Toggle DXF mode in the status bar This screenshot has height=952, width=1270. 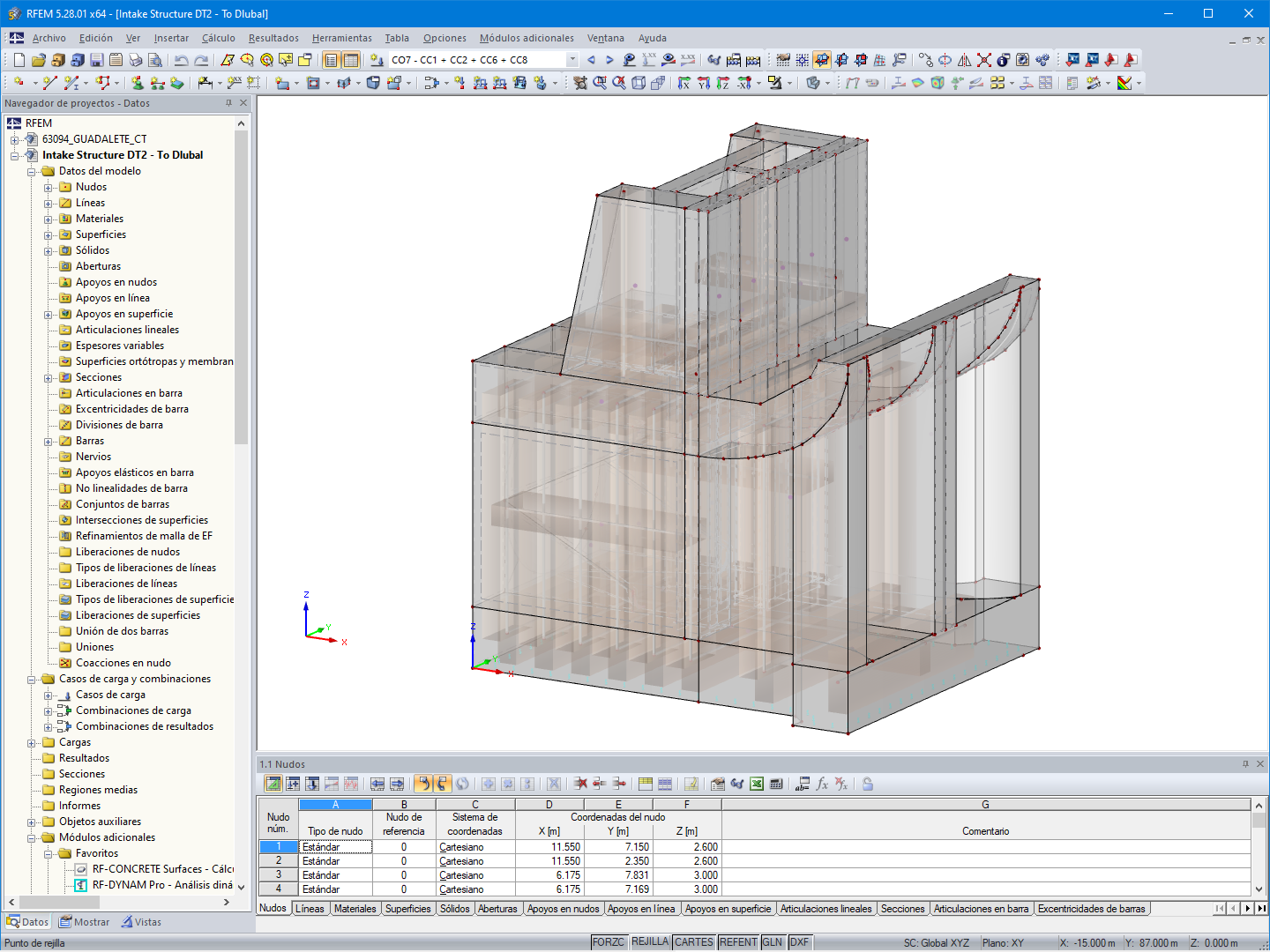pos(799,941)
